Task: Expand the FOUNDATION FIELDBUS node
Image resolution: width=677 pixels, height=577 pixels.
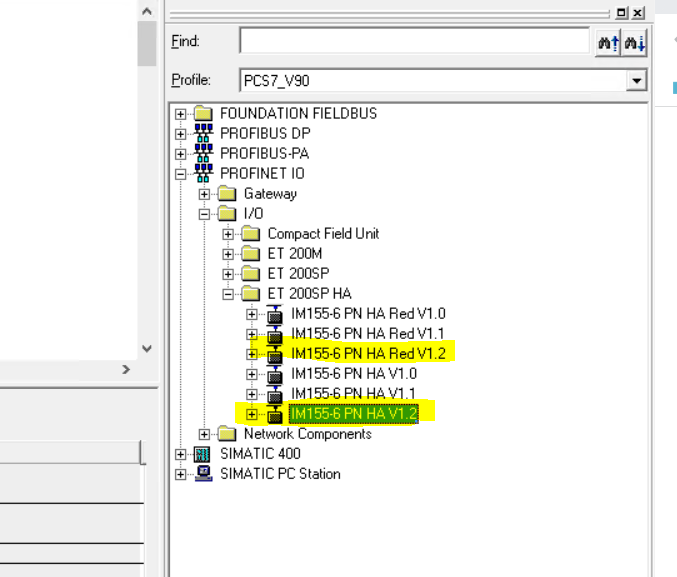Action: coord(180,114)
